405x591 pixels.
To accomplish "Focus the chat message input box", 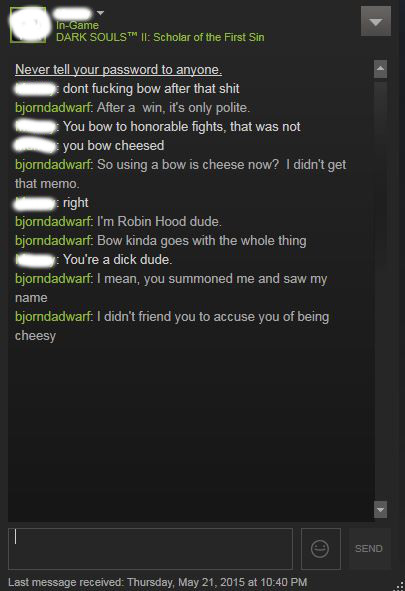I will 150,548.
